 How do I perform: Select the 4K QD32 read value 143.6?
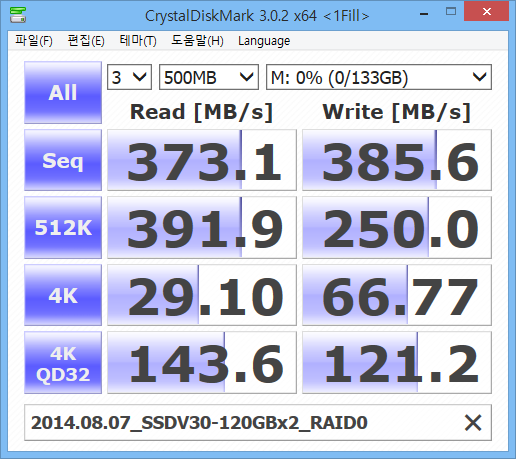click(x=202, y=363)
